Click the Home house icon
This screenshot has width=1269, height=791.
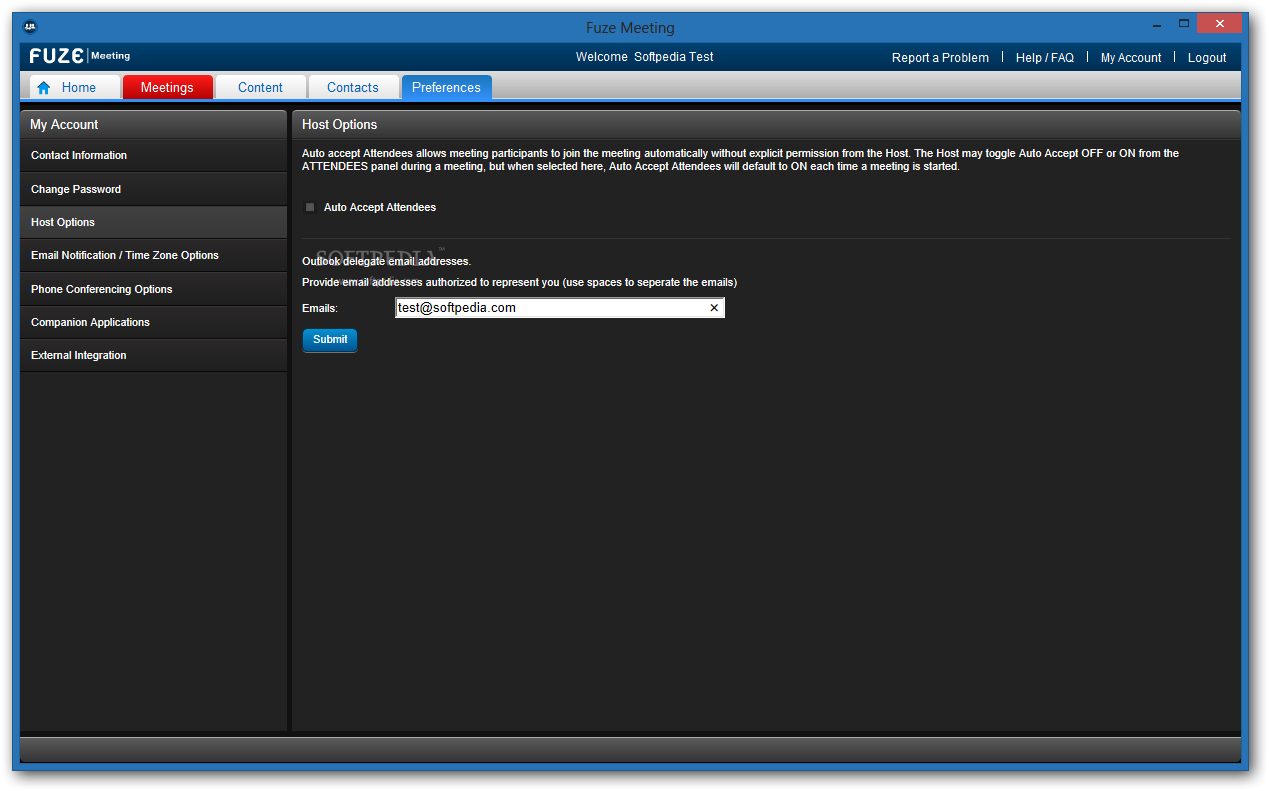point(43,88)
